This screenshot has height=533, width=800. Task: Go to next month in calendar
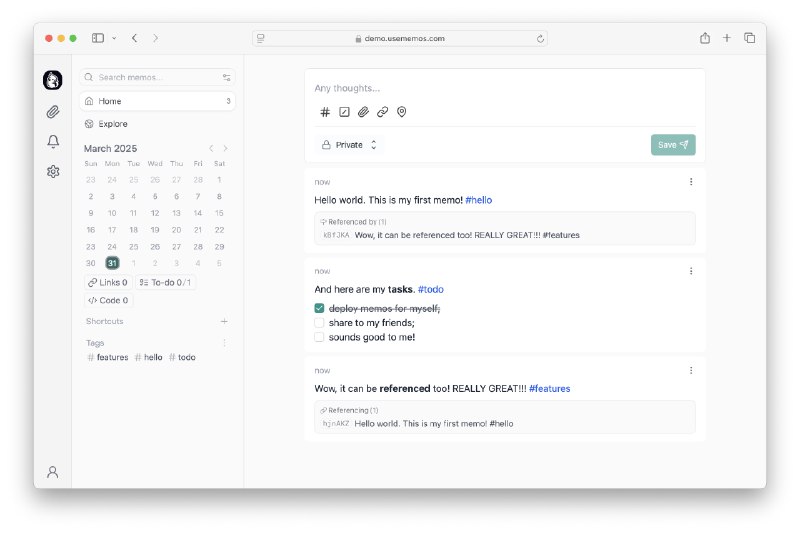[226, 148]
